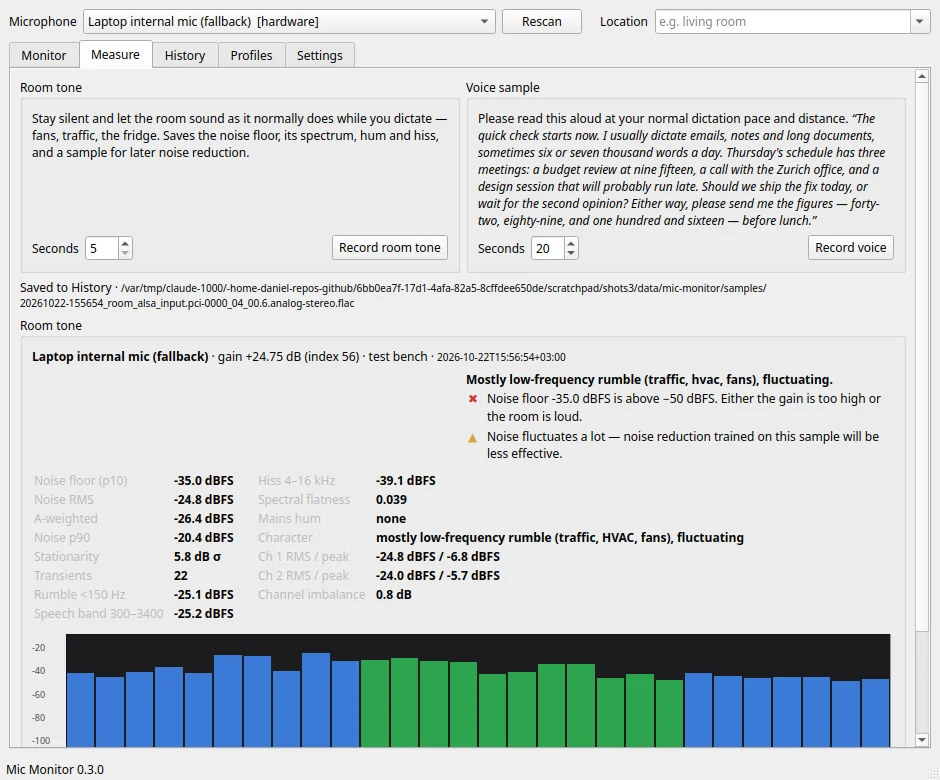Click the vertical scrollbar track

coord(922,682)
